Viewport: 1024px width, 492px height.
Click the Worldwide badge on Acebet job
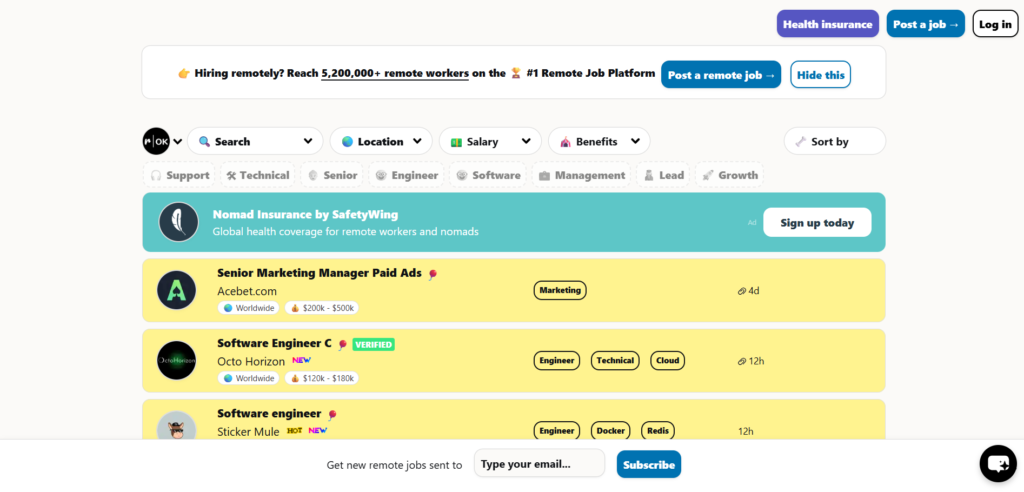(x=248, y=308)
